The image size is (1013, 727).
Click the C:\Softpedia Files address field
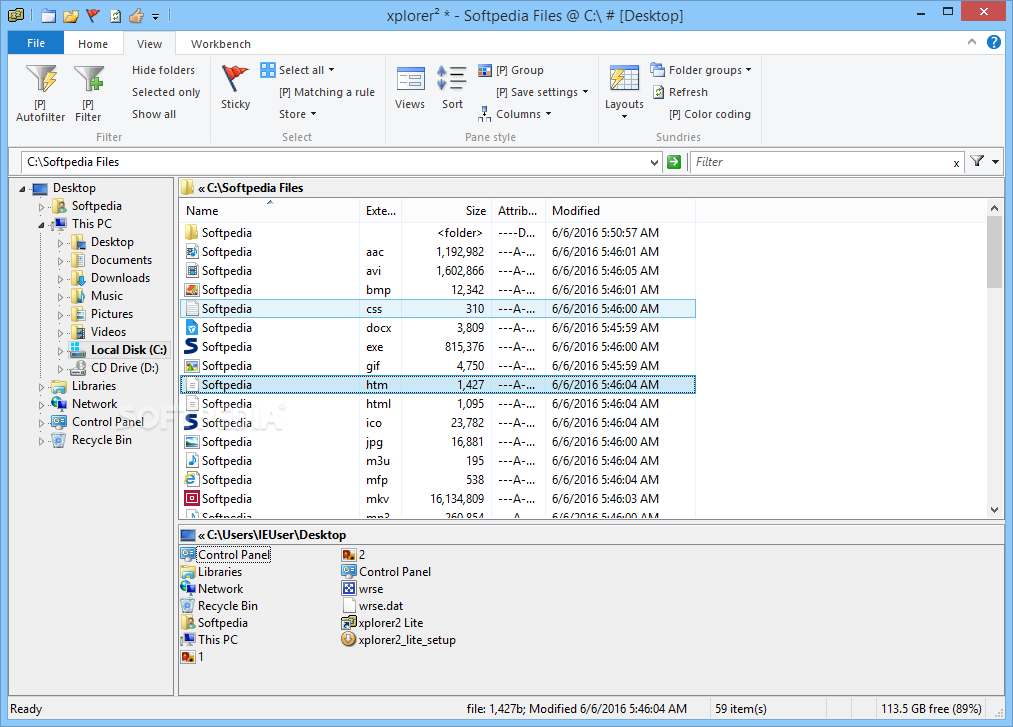(x=335, y=162)
